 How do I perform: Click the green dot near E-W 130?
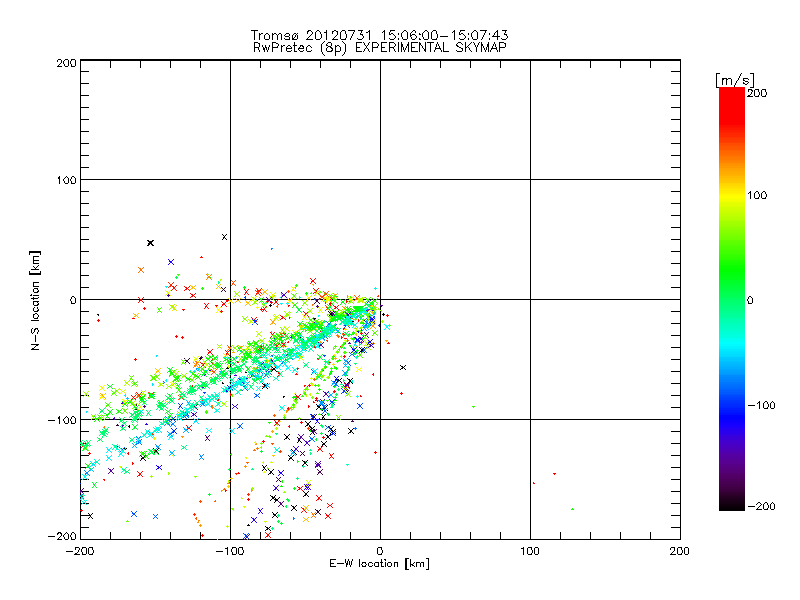pos(572,509)
